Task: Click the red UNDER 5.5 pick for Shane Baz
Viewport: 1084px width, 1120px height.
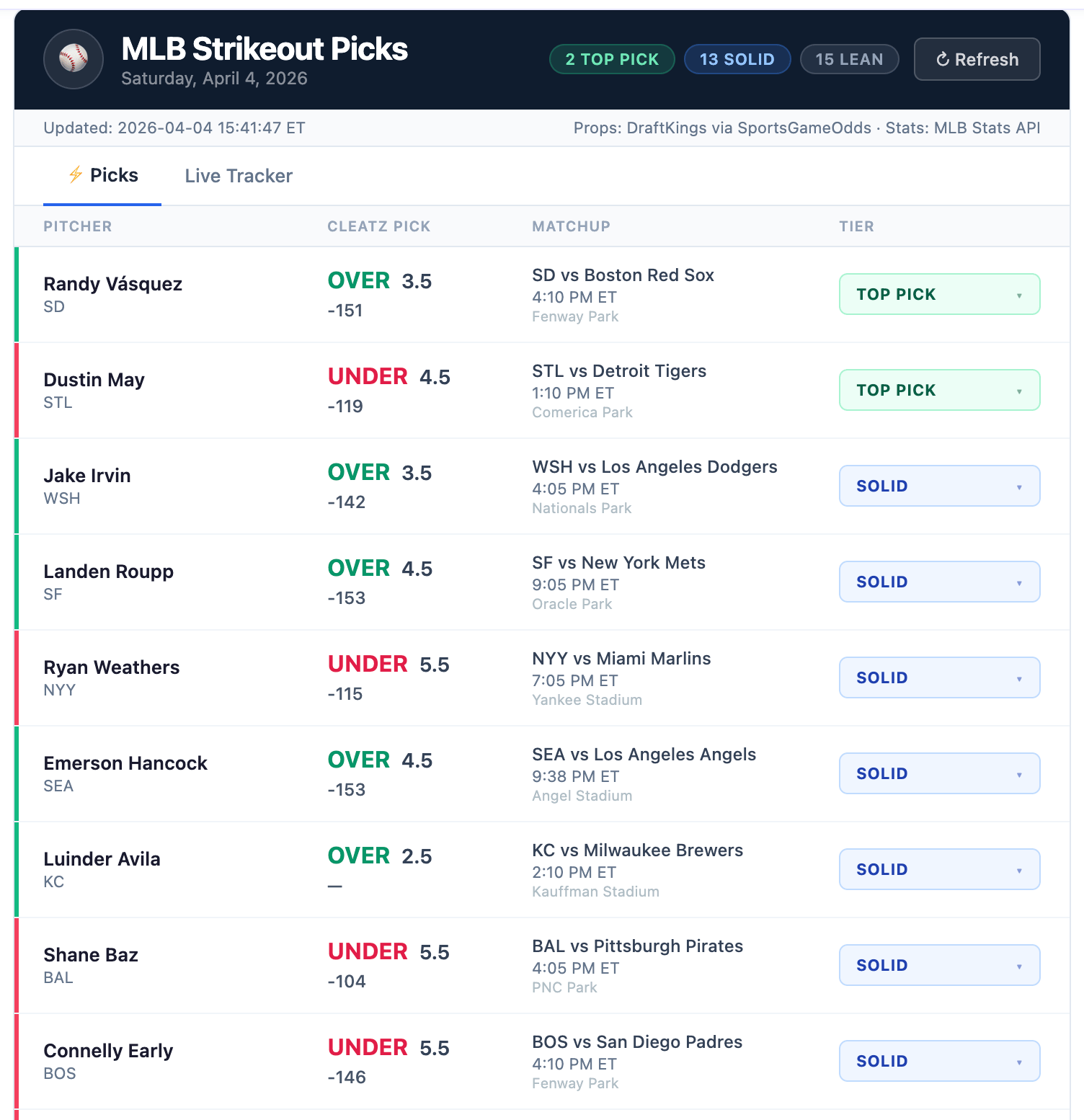Action: pyautogui.click(x=388, y=951)
